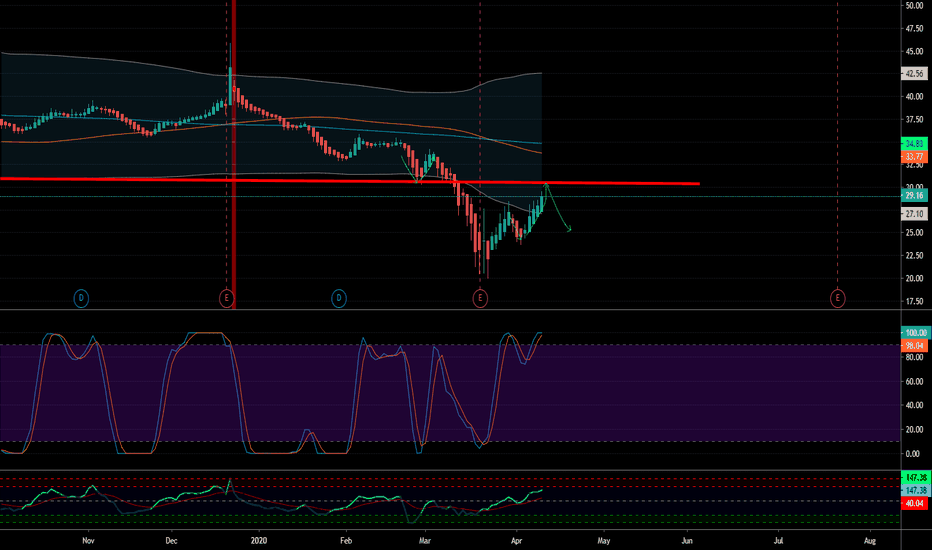Open the earnings E marker in March
Image resolution: width=932 pixels, height=550 pixels.
pos(480,298)
